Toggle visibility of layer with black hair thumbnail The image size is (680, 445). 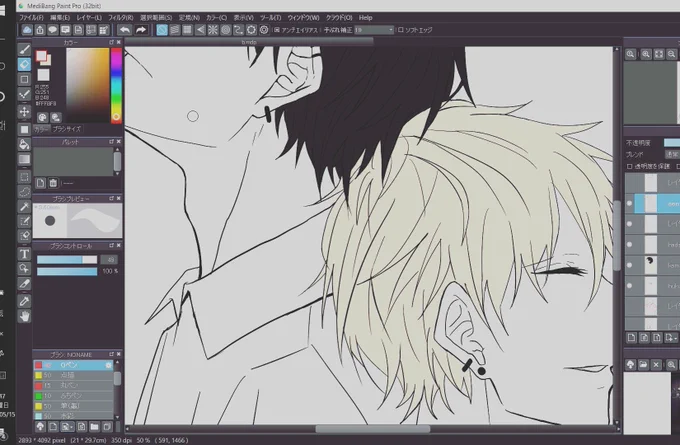[x=629, y=265]
